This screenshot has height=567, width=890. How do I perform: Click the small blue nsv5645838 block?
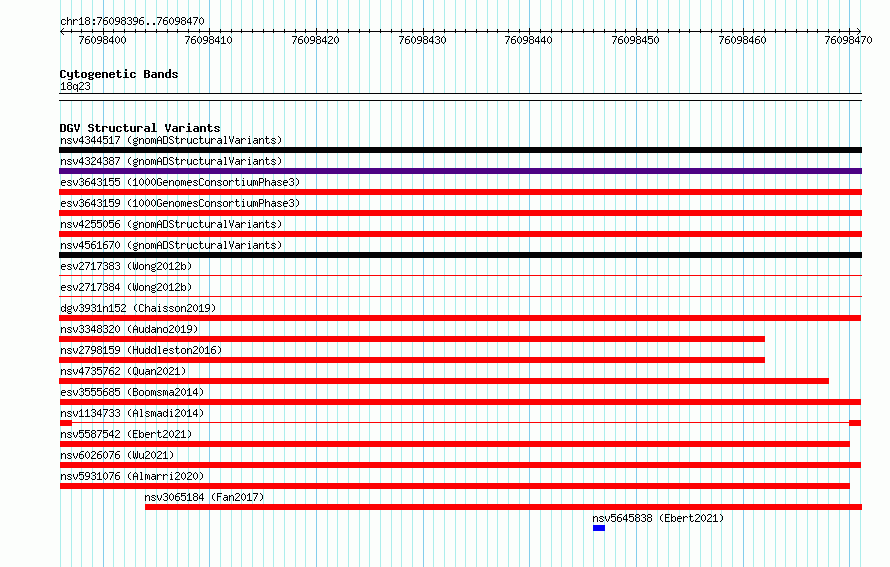[x=599, y=528]
